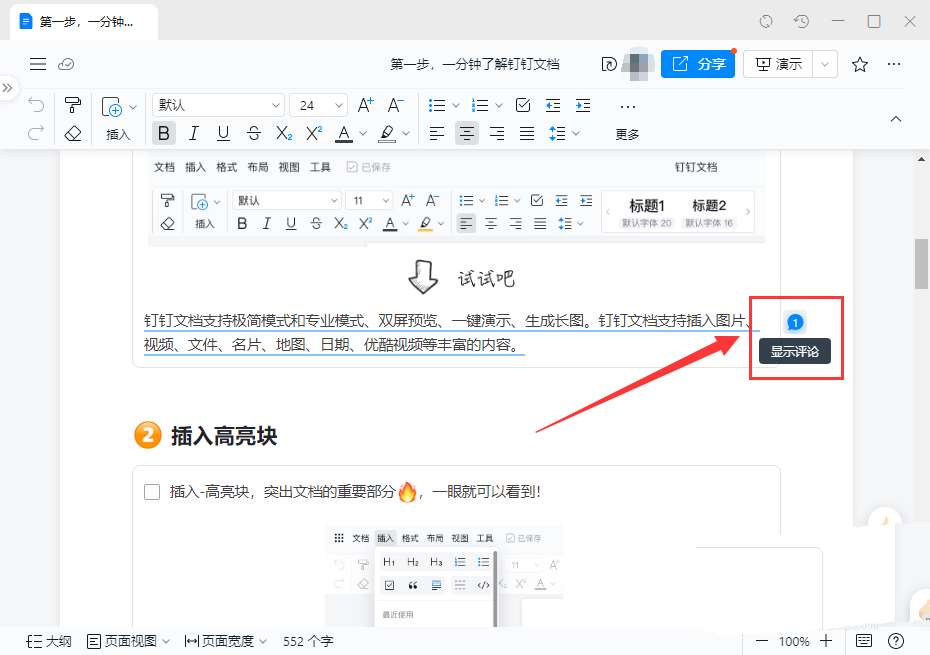Screen dimensions: 930x655
Task: Expand line spacing options arrow in top toolbar
Action: (x=576, y=133)
